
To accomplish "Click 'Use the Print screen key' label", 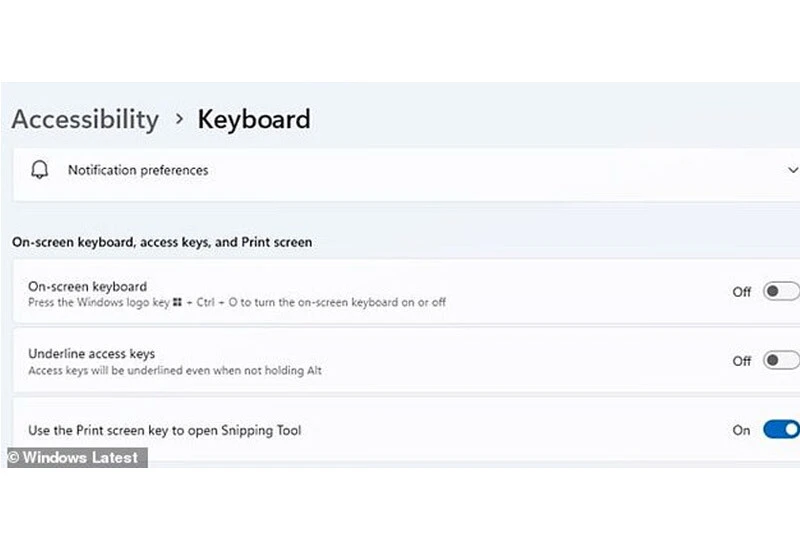I will pos(165,430).
